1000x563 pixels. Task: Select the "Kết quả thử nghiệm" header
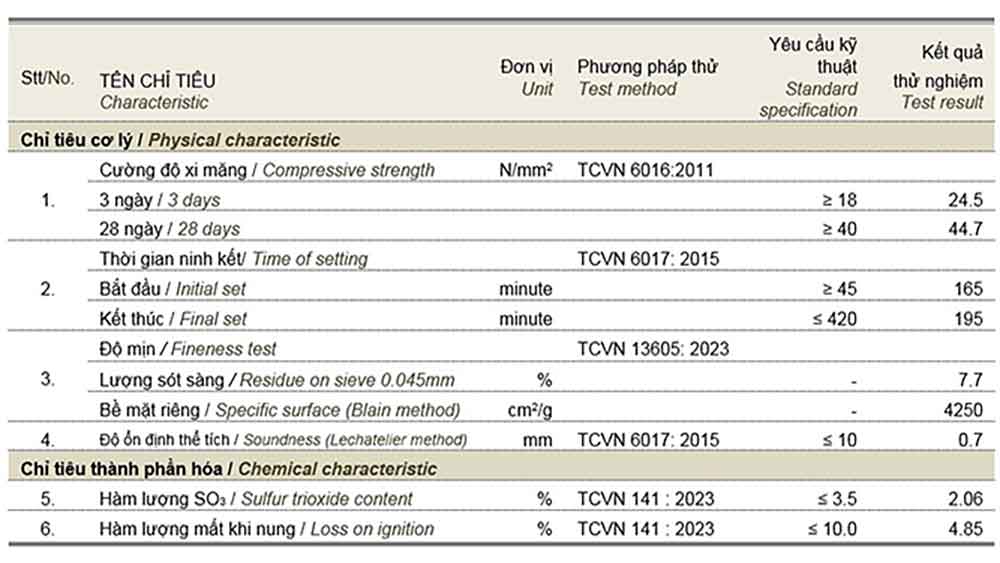(x=938, y=77)
